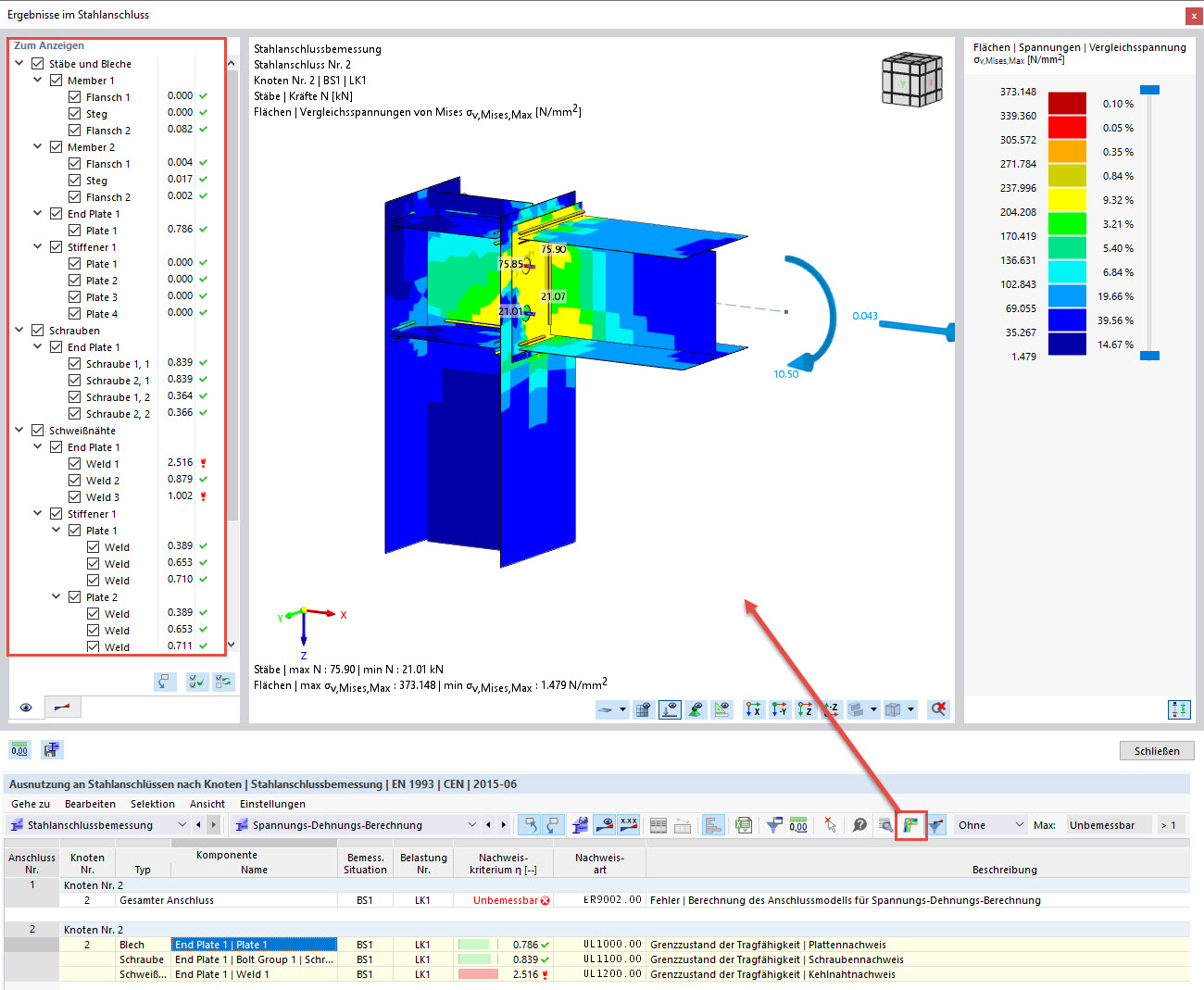The image size is (1204, 990).
Task: Click the cursor with red X select icon
Action: click(x=830, y=824)
